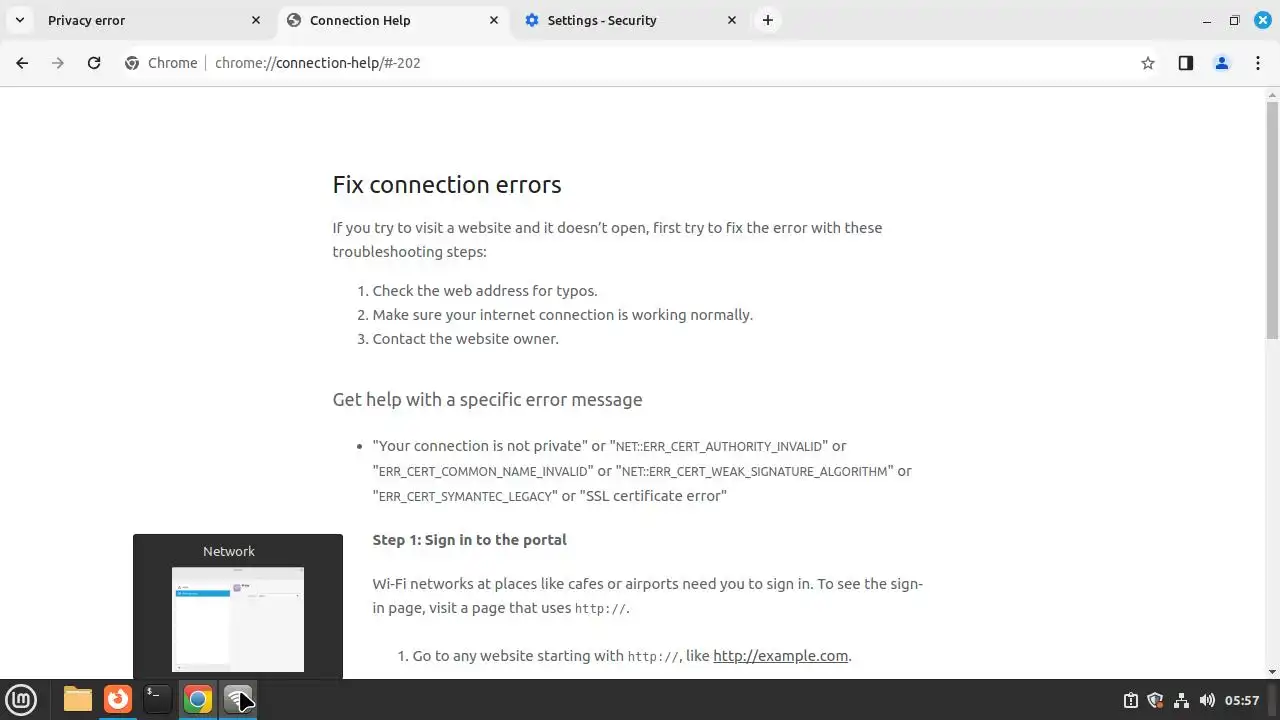Screen dimensions: 1280x720
Task: Go back to the previous page
Action: pyautogui.click(x=22, y=63)
